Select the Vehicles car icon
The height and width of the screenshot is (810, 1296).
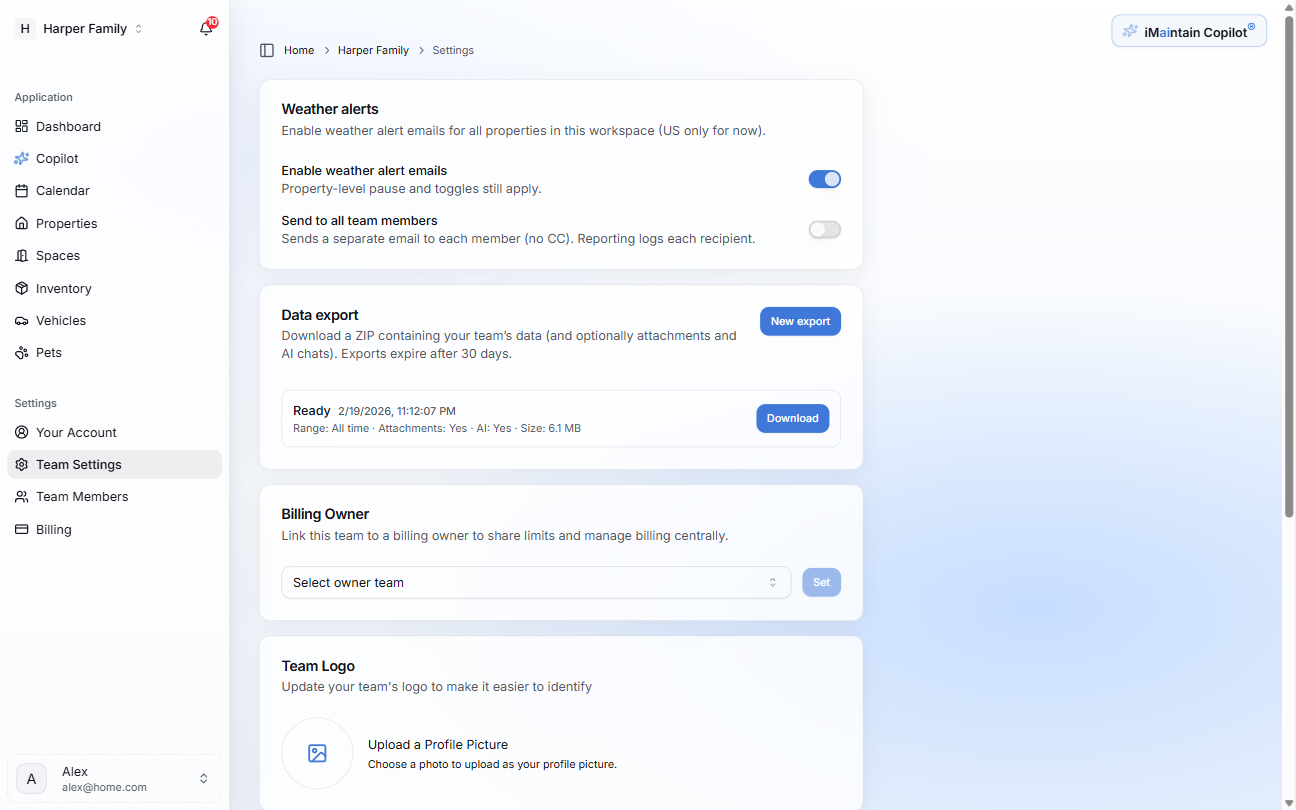22,320
